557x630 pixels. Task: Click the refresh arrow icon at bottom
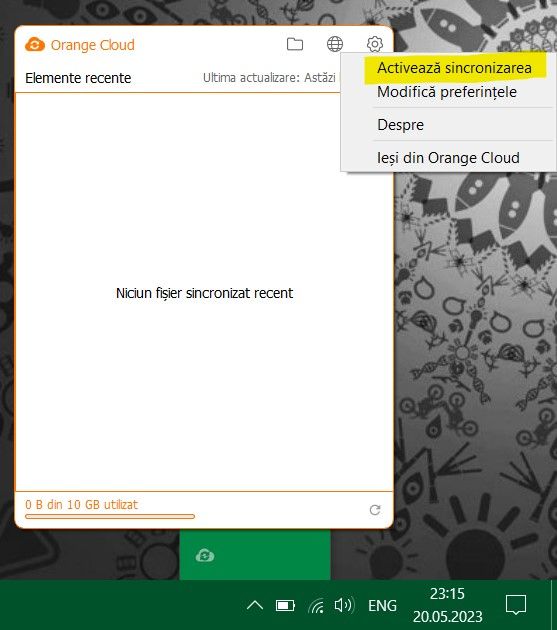[375, 510]
